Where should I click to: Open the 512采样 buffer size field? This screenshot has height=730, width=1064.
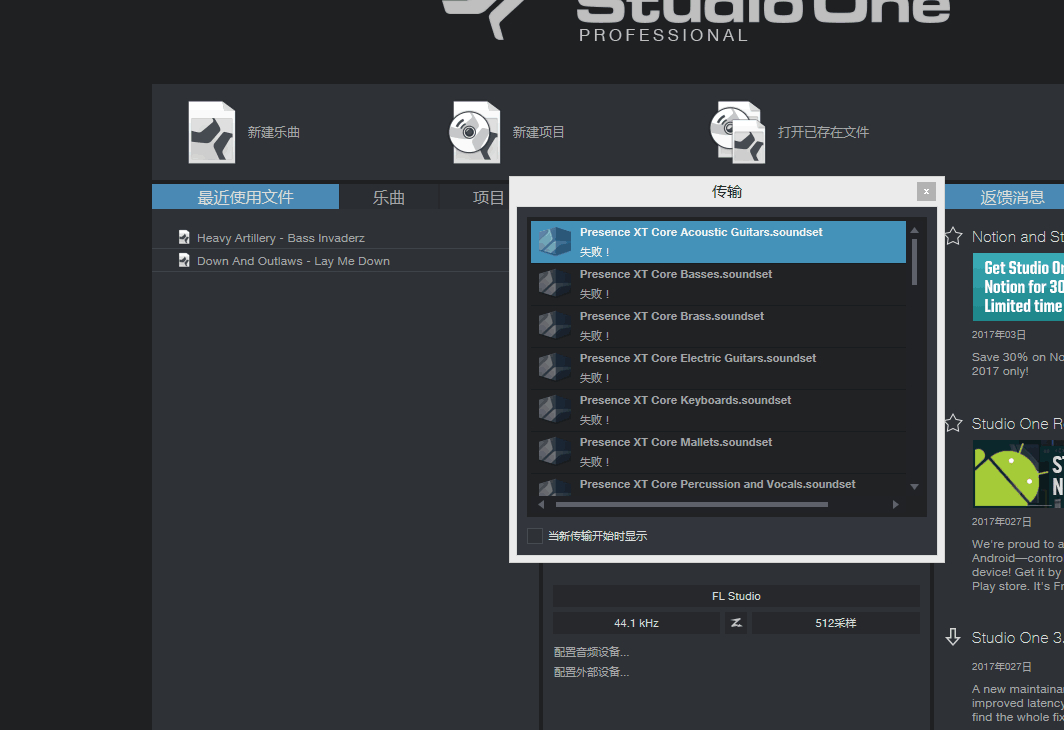(836, 623)
